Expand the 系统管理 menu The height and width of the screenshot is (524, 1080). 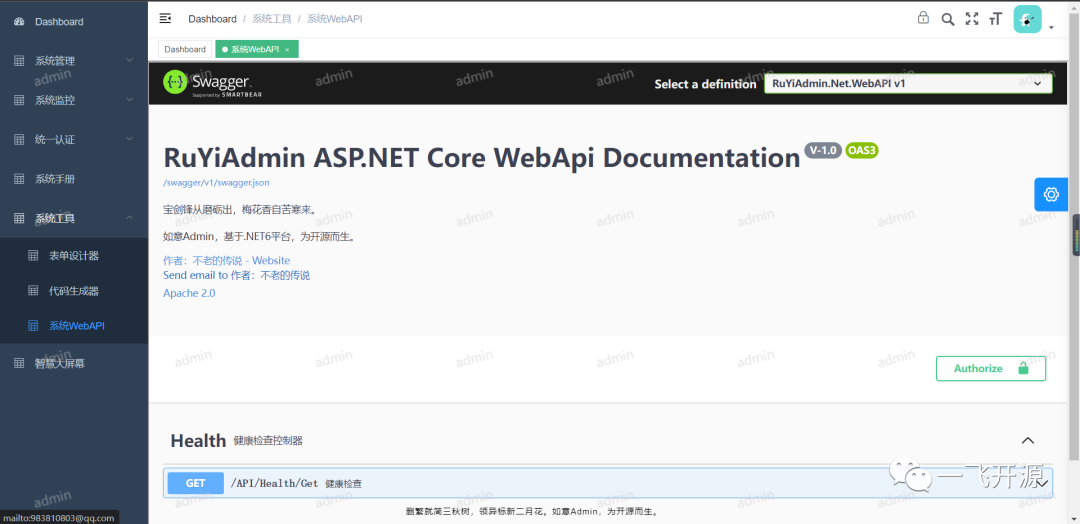[x=129, y=61]
